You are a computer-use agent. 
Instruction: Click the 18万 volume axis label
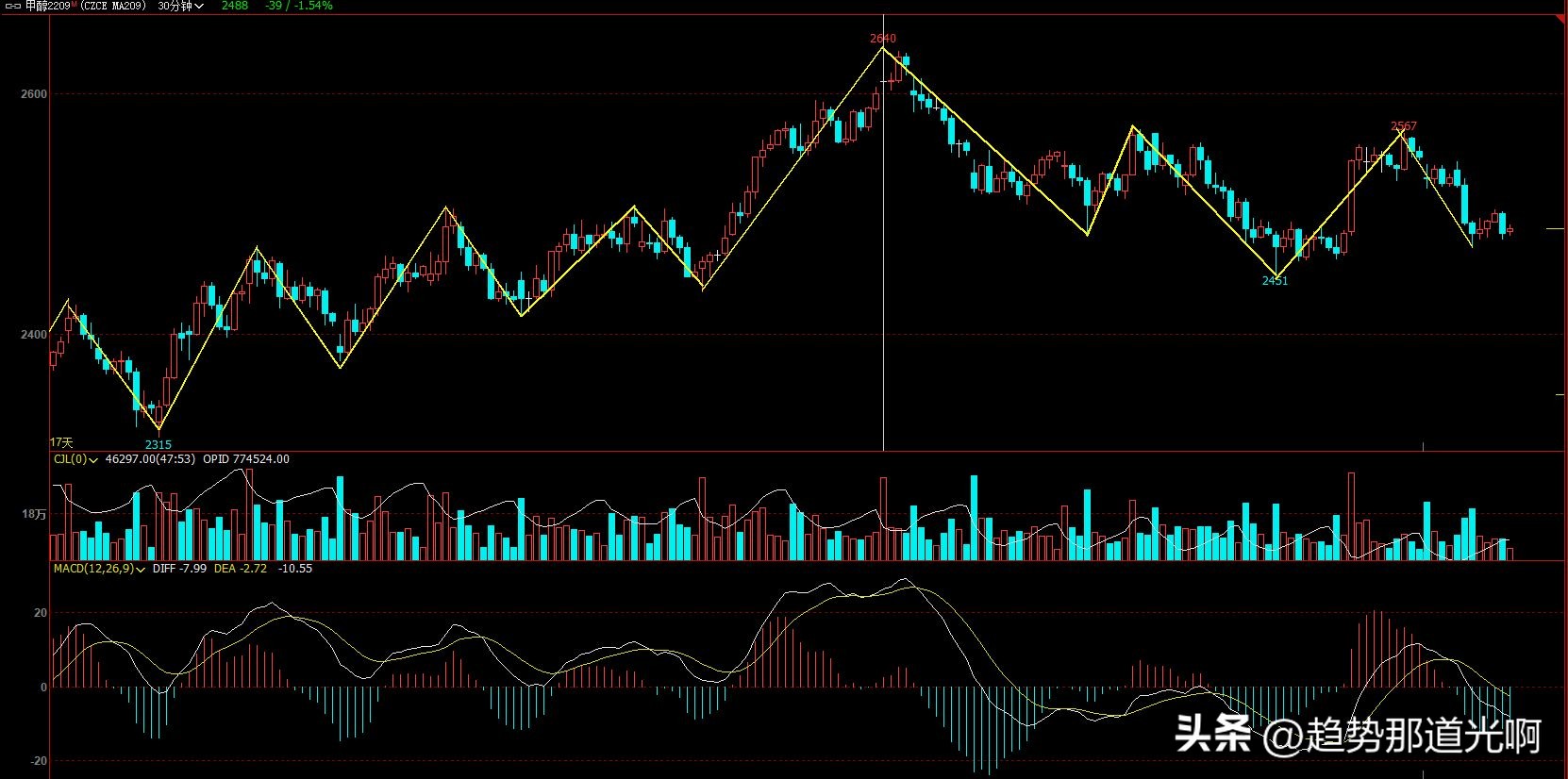tap(35, 515)
